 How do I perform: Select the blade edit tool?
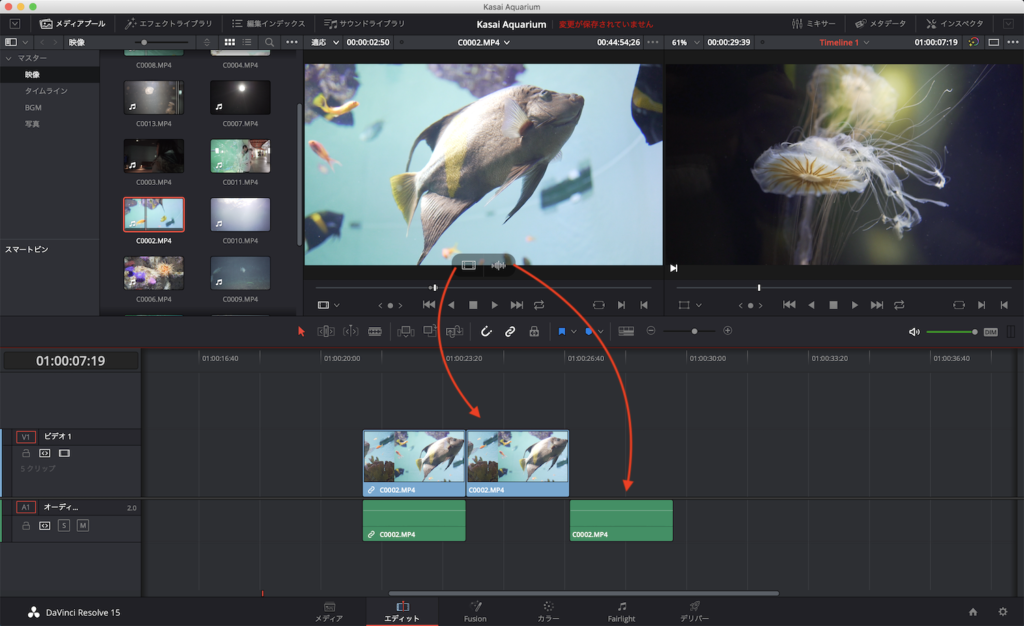[x=375, y=331]
